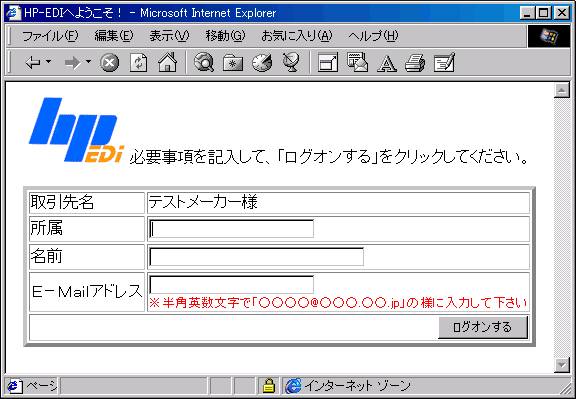576x399 pixels.
Task: Click the 所属 label cell
Action: click(x=87, y=229)
